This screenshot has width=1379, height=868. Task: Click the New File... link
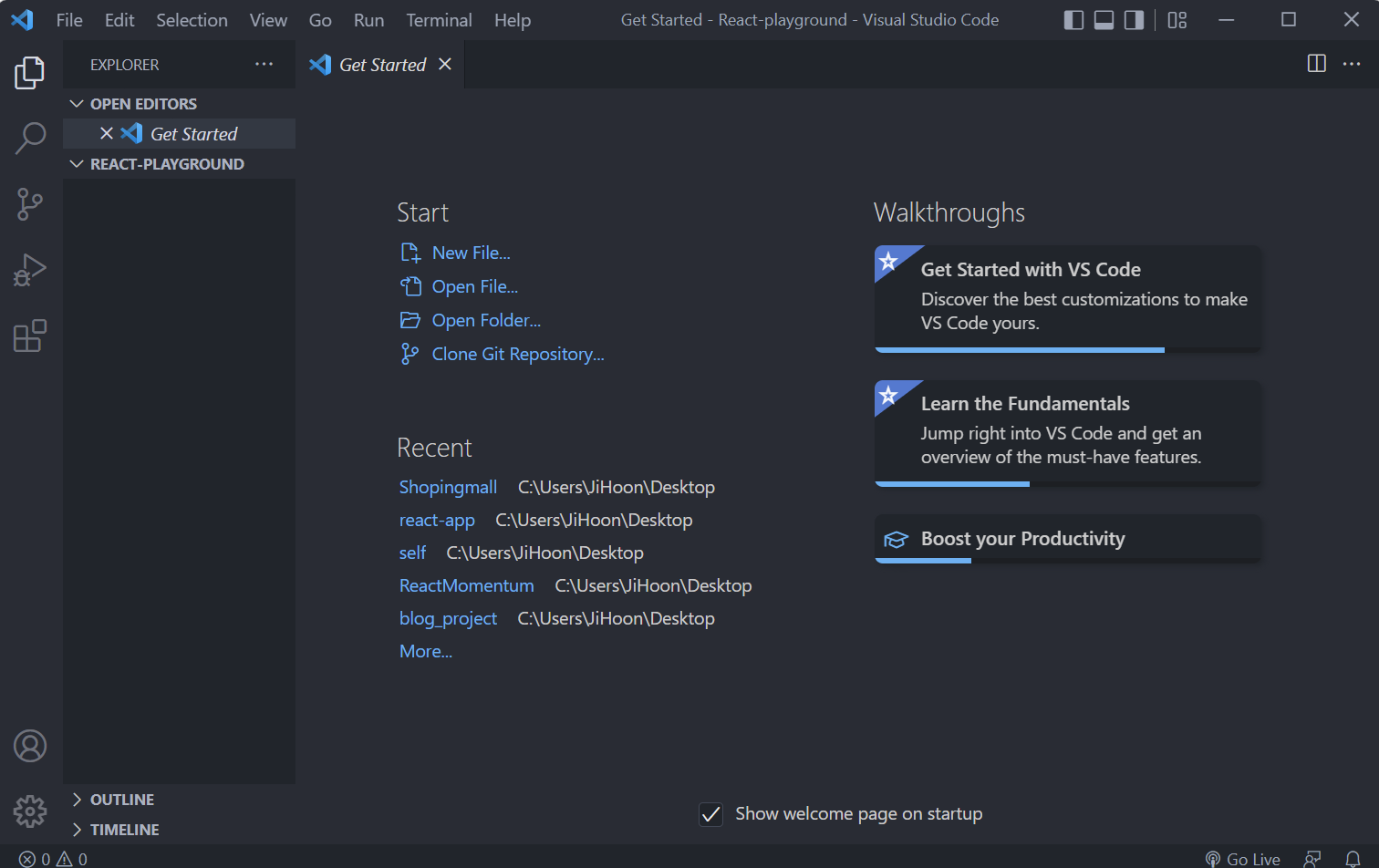click(x=471, y=253)
